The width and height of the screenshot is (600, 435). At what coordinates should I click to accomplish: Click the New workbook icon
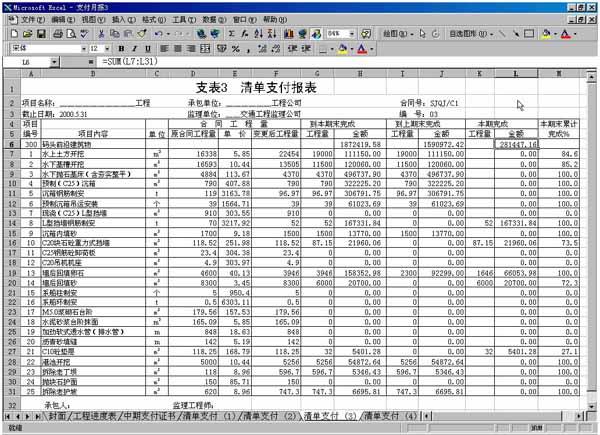[x=14, y=33]
